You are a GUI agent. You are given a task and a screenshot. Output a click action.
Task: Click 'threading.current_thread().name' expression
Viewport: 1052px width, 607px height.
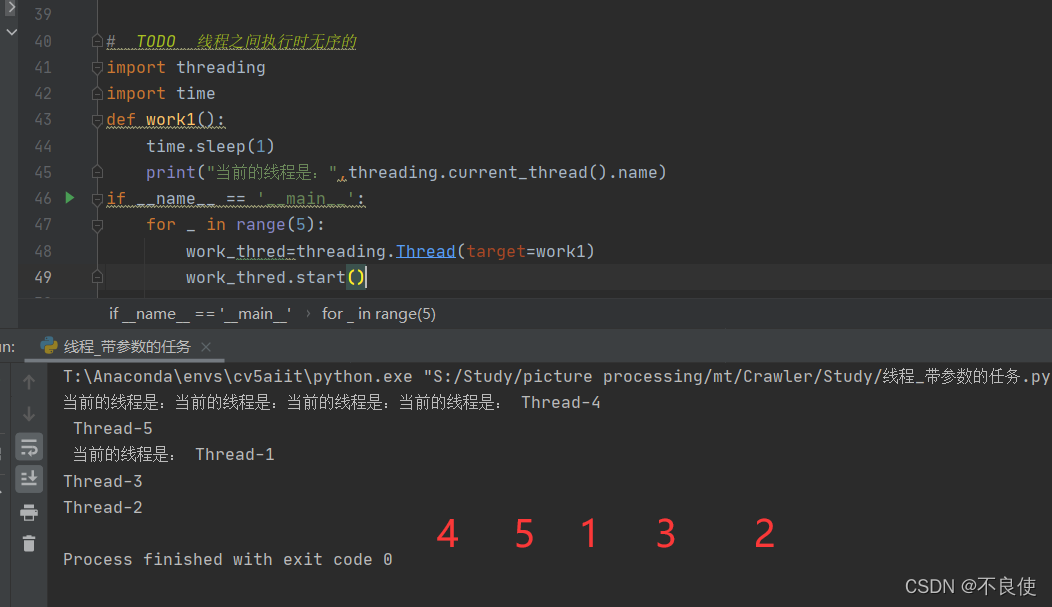(x=503, y=172)
